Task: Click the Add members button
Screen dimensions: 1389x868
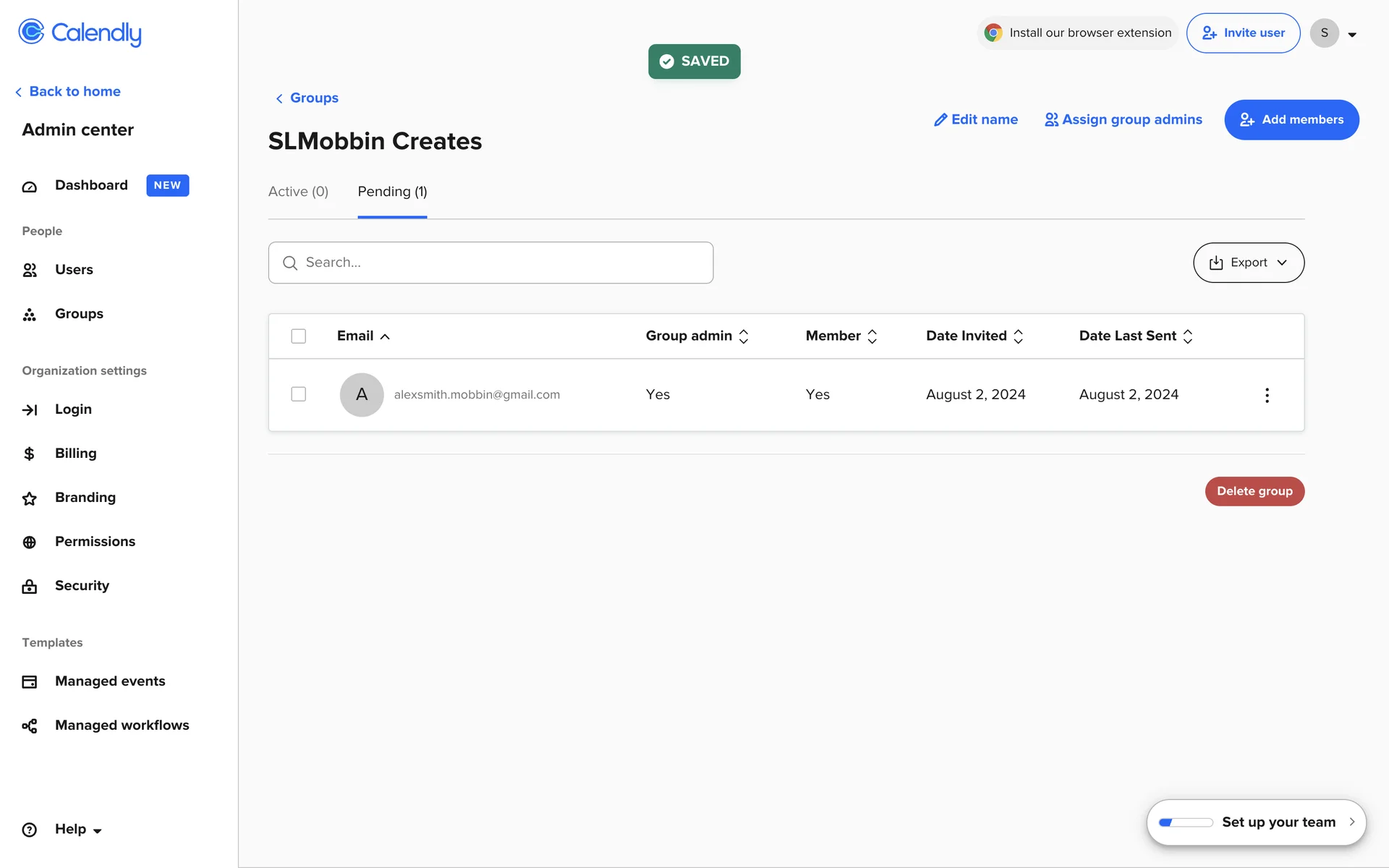Action: click(x=1291, y=120)
